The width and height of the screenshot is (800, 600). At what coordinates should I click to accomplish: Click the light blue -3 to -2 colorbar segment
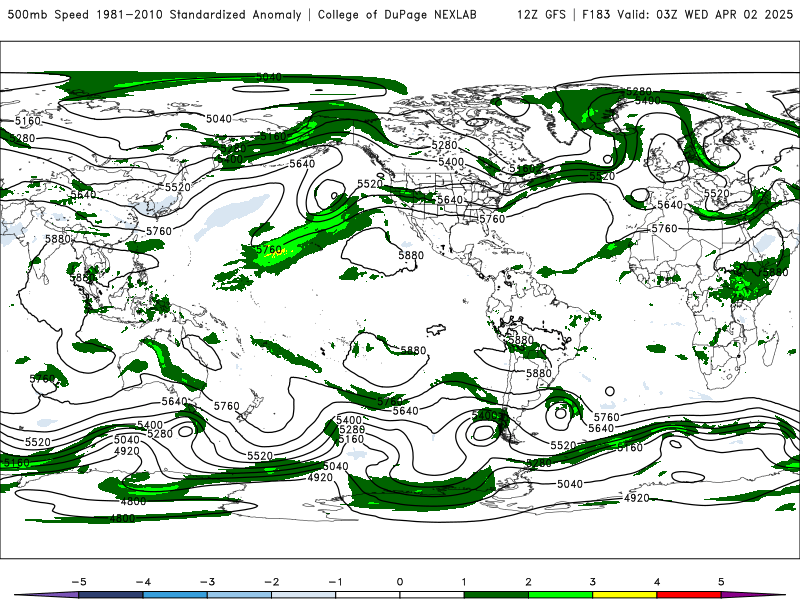click(239, 595)
